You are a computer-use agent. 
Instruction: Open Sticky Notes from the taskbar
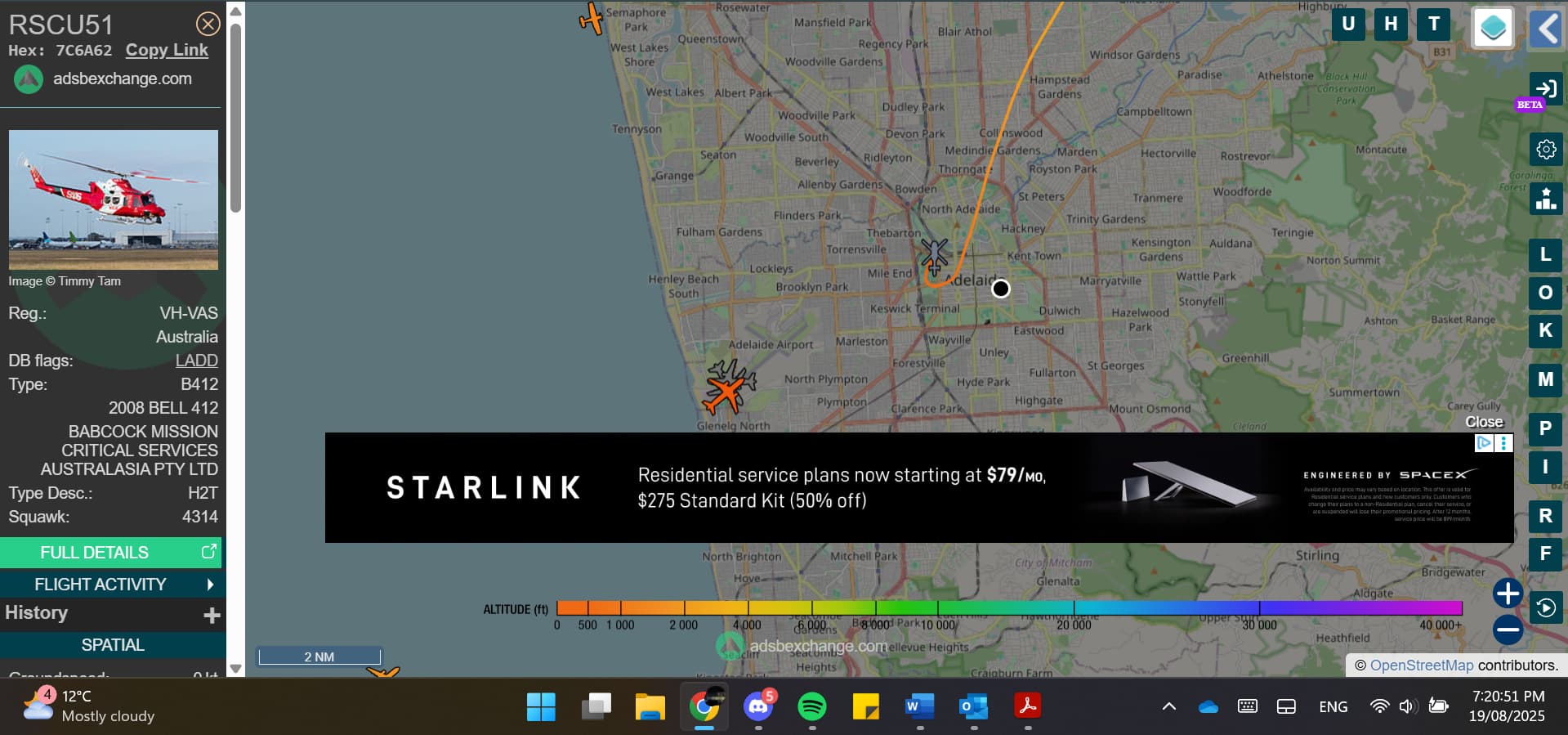[865, 706]
